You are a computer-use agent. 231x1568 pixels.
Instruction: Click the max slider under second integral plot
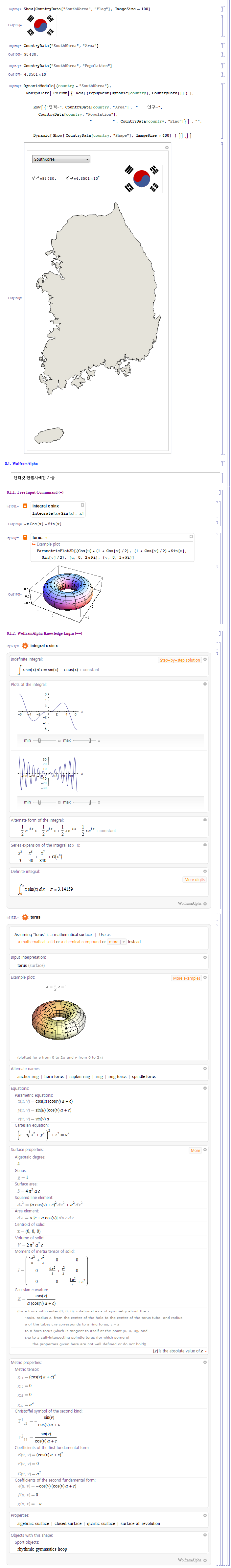tap(90, 802)
